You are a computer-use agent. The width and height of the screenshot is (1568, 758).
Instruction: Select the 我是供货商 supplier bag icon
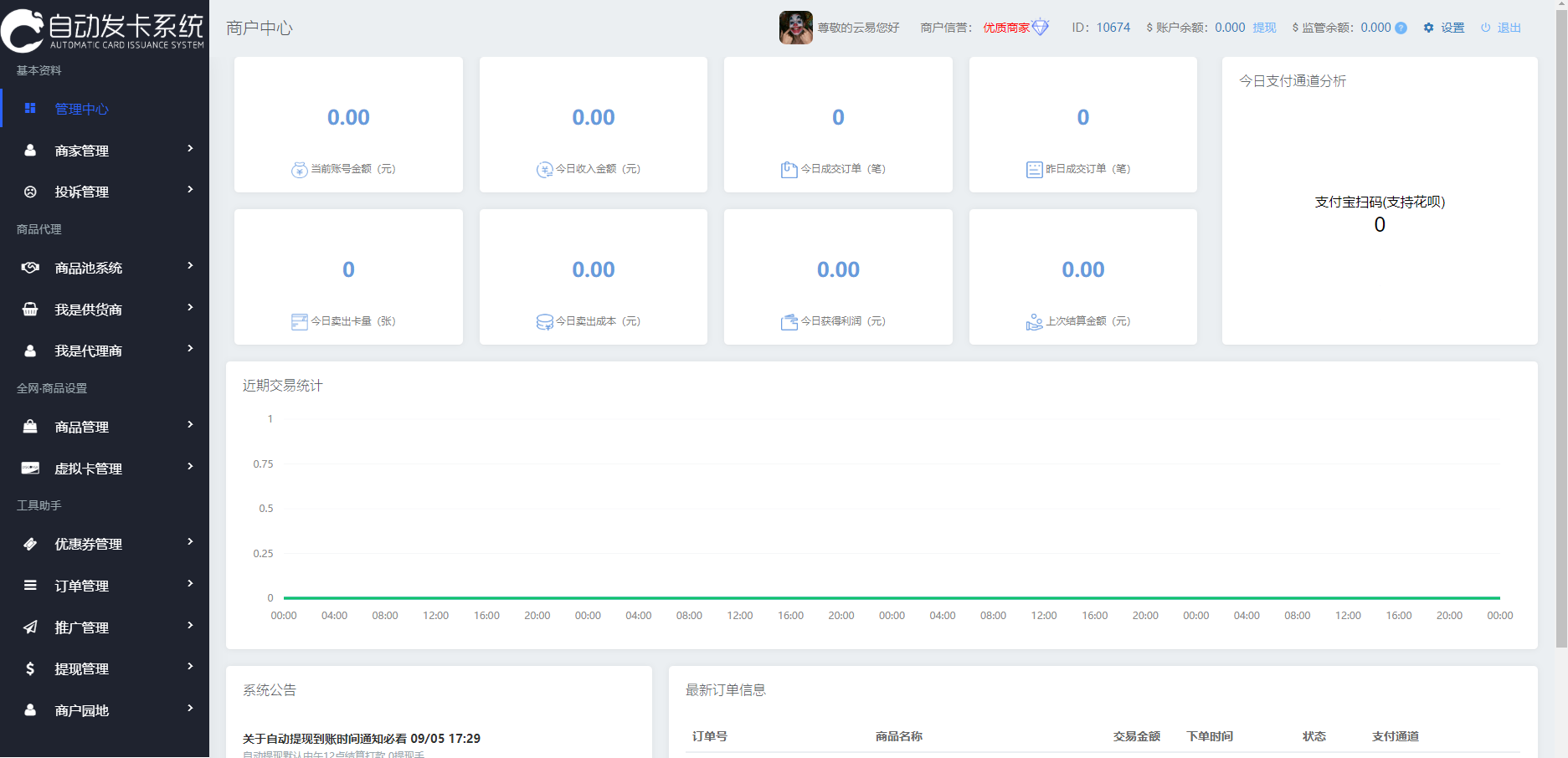click(30, 309)
